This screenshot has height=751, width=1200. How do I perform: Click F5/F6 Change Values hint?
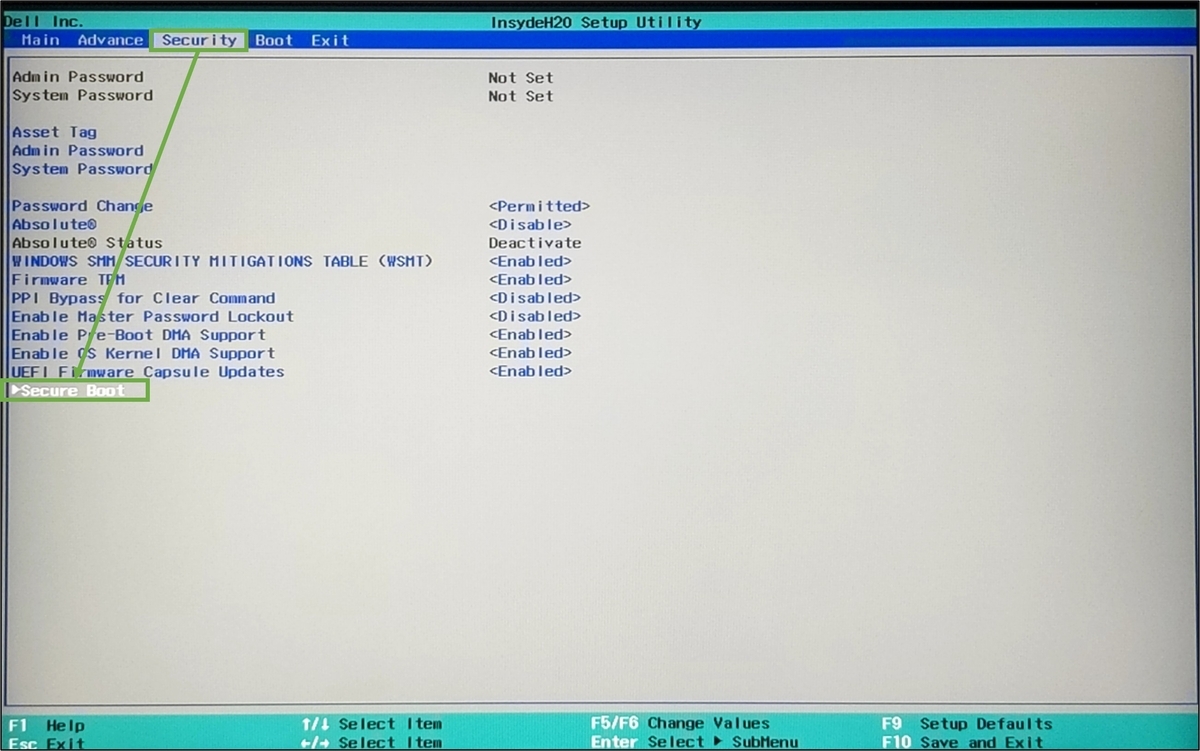[x=680, y=723]
